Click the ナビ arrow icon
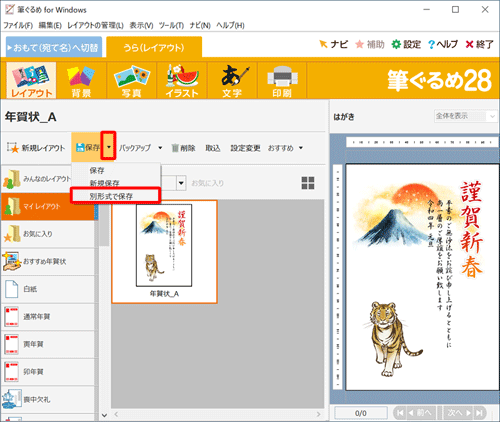Viewport: 500px width, 422px height. click(333, 44)
